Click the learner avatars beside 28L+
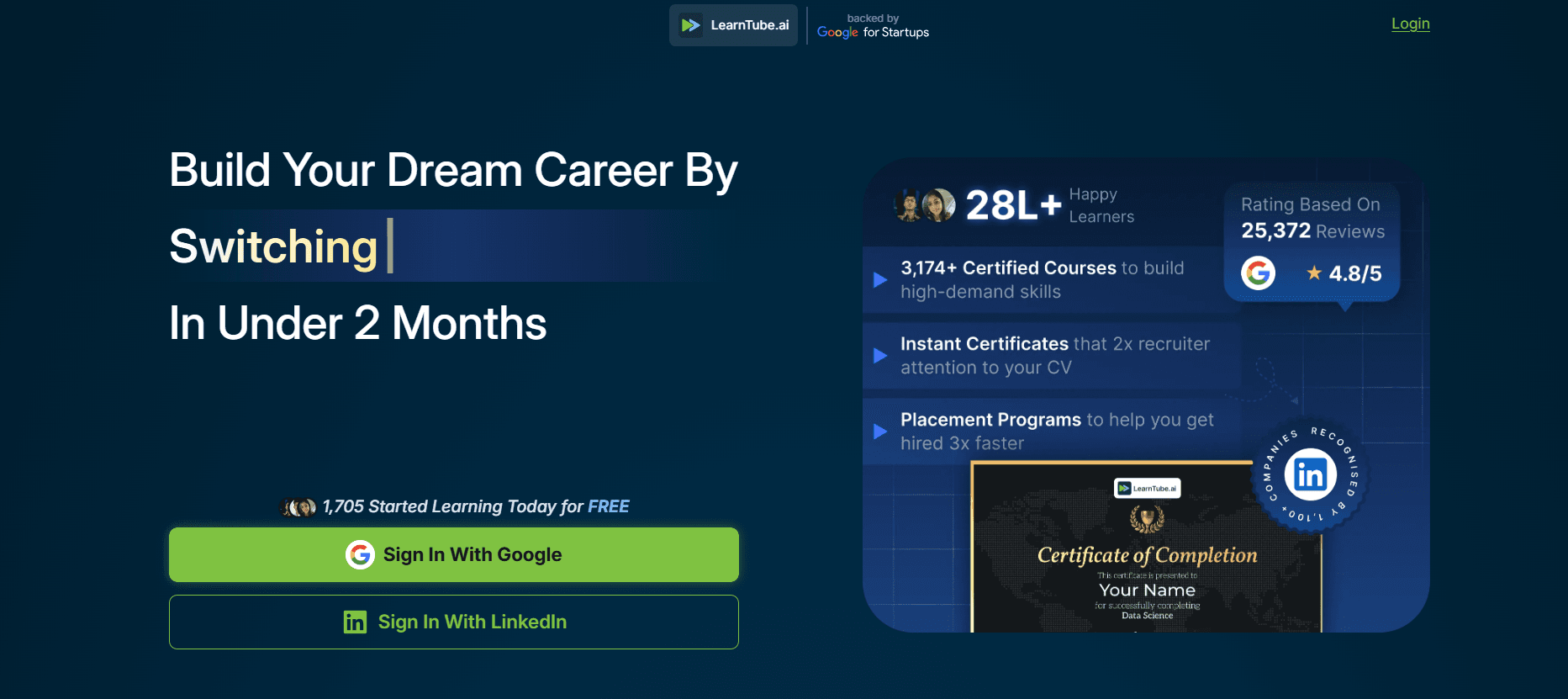 pyautogui.click(x=924, y=205)
